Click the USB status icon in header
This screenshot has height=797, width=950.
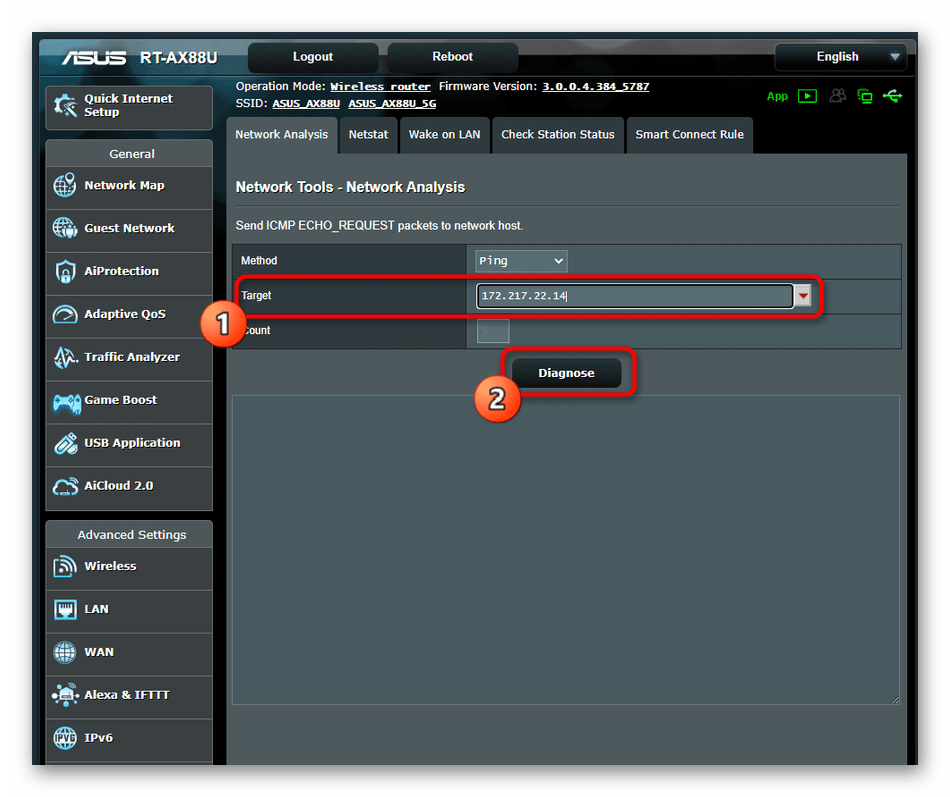(x=892, y=96)
